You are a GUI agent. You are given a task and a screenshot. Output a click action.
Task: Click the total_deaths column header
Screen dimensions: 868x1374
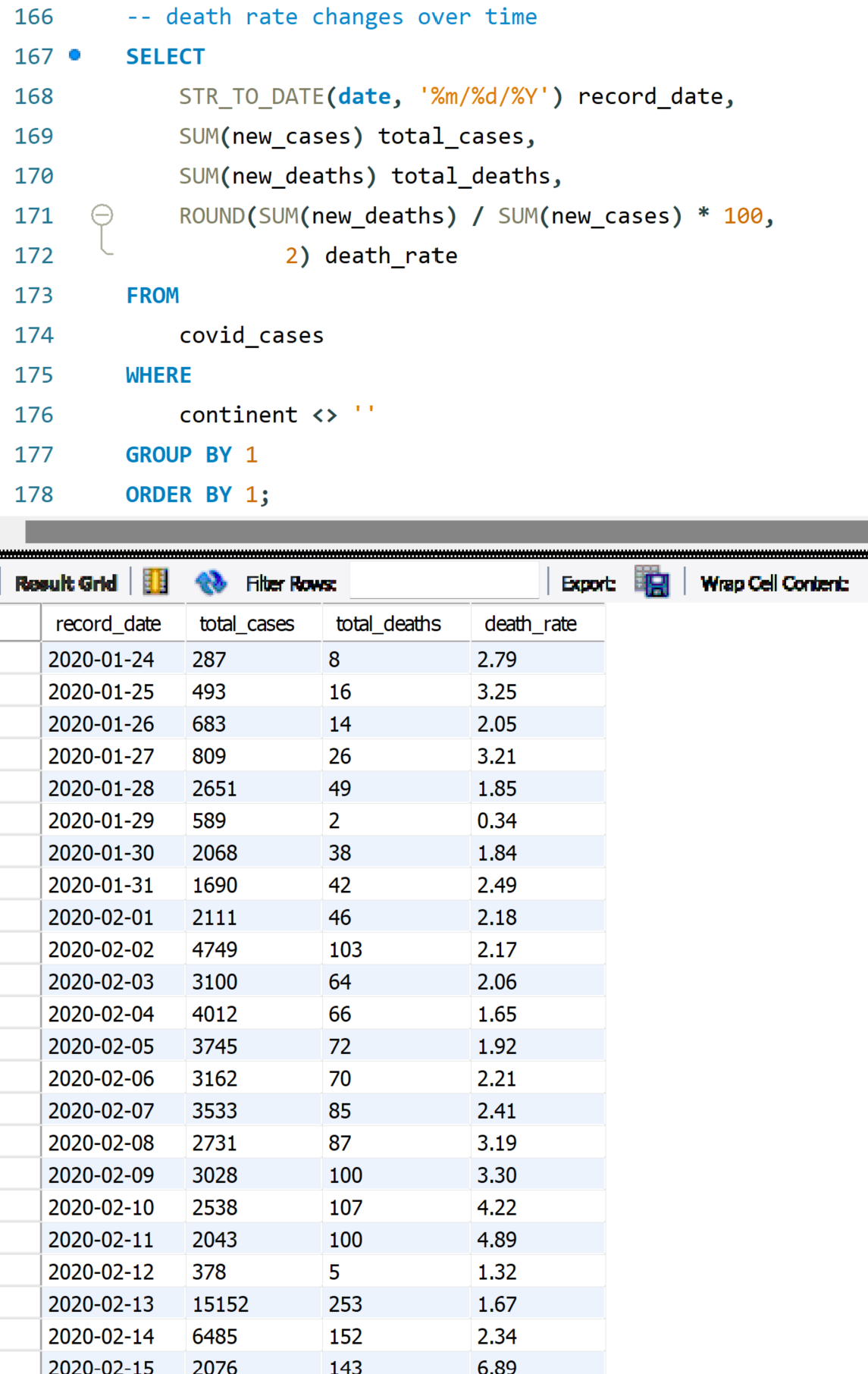click(388, 623)
